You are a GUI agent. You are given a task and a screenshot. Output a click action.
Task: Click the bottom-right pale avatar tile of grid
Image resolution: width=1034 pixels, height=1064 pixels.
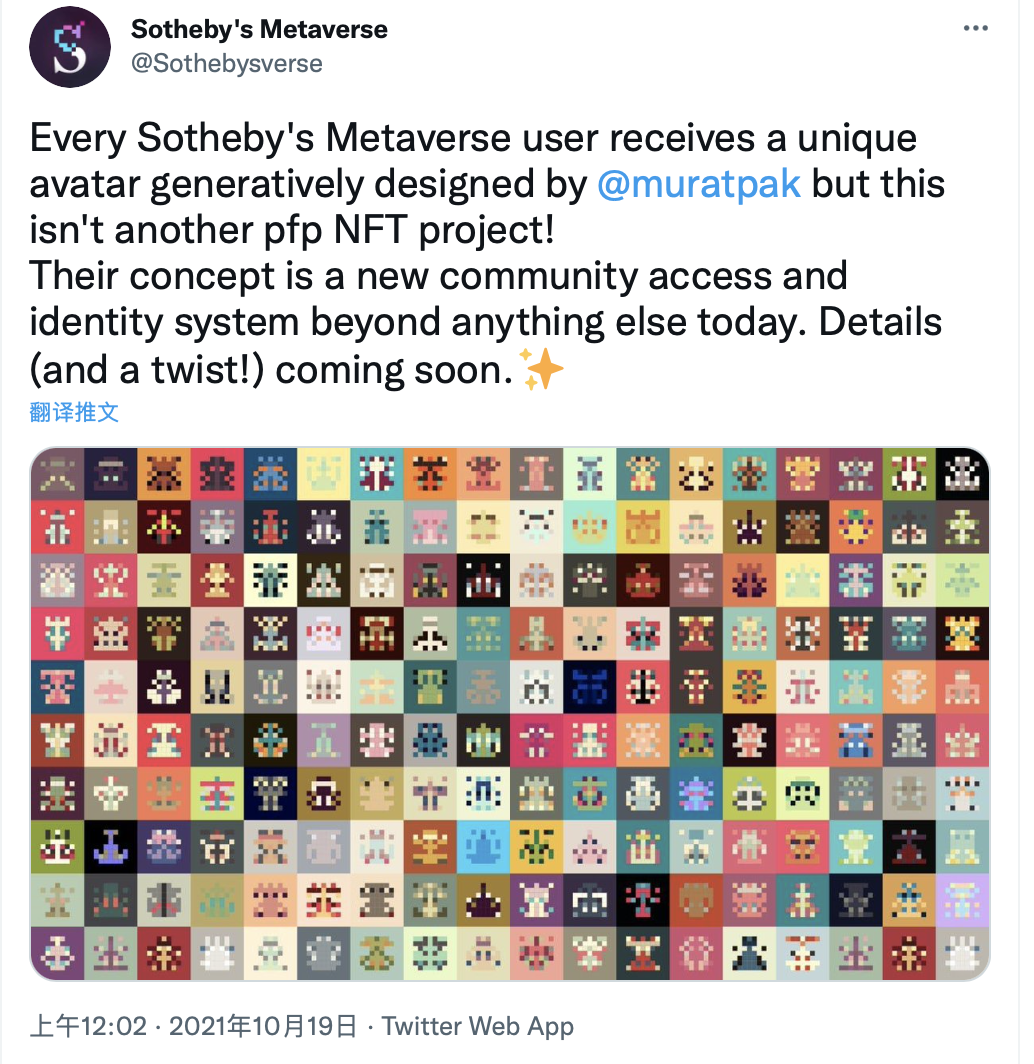click(962, 953)
